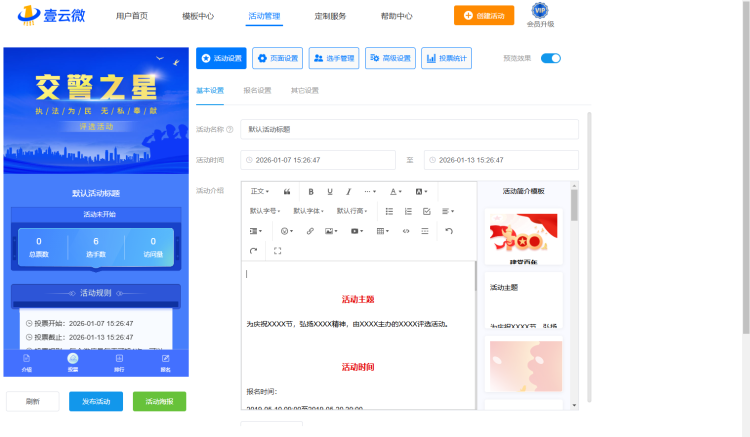750x437 pixels.
Task: Click the italic formatting icon
Action: click(348, 191)
